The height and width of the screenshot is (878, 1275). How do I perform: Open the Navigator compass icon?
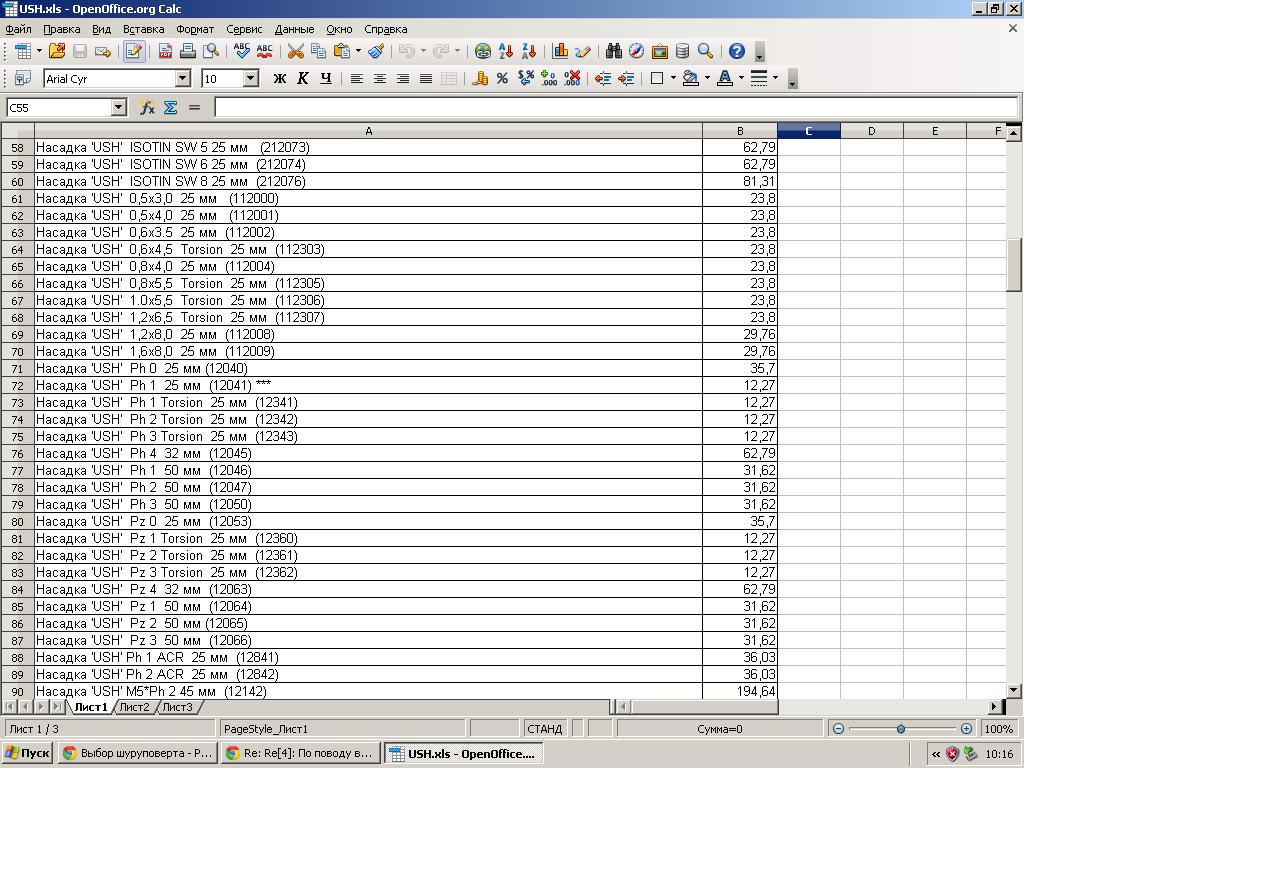(x=636, y=51)
